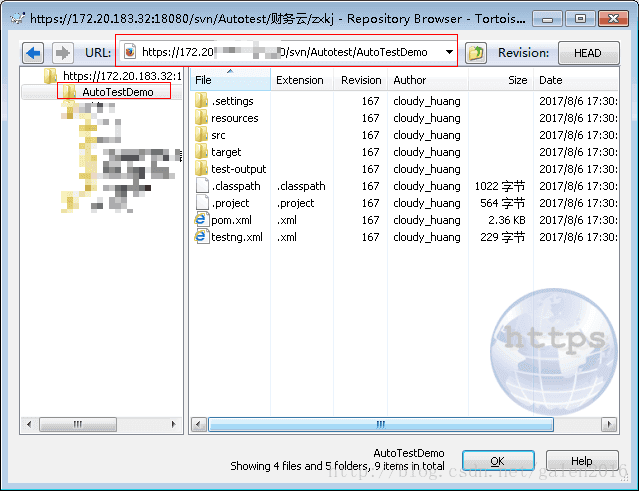Select the target row name
Screen dimensions: 639x491
[x=226, y=152]
